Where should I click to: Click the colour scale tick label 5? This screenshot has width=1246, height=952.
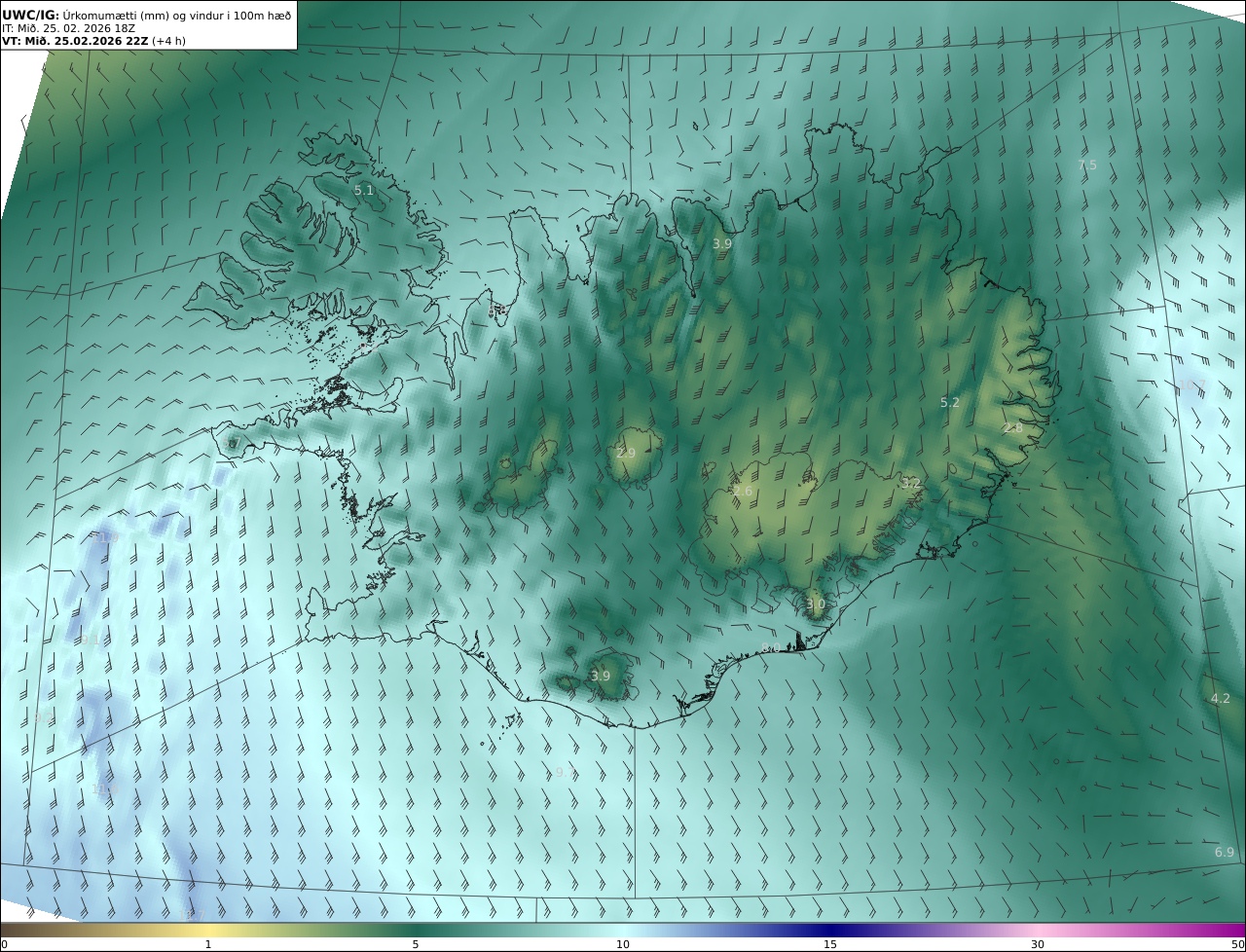tap(416, 944)
